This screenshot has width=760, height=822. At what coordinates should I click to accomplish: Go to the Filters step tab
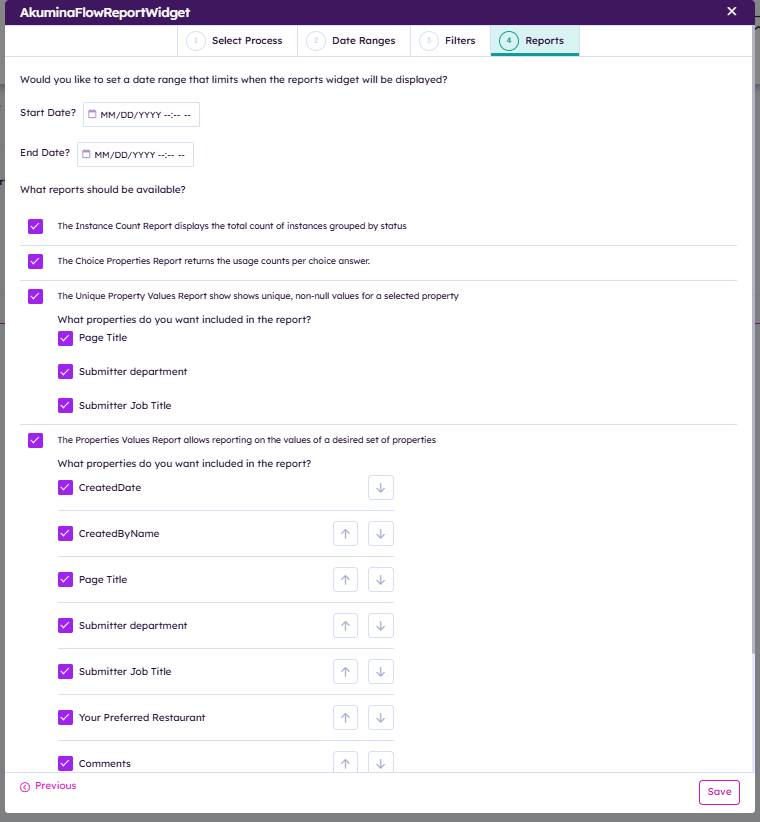pyautogui.click(x=450, y=41)
